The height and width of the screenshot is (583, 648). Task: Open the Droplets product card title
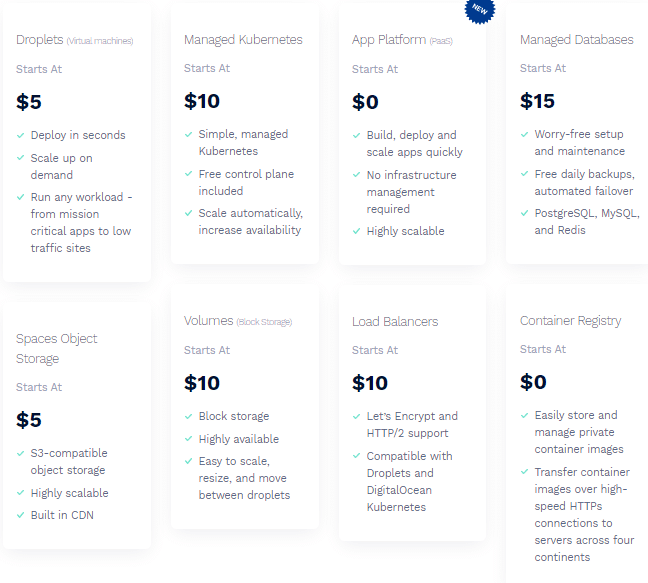[74, 40]
